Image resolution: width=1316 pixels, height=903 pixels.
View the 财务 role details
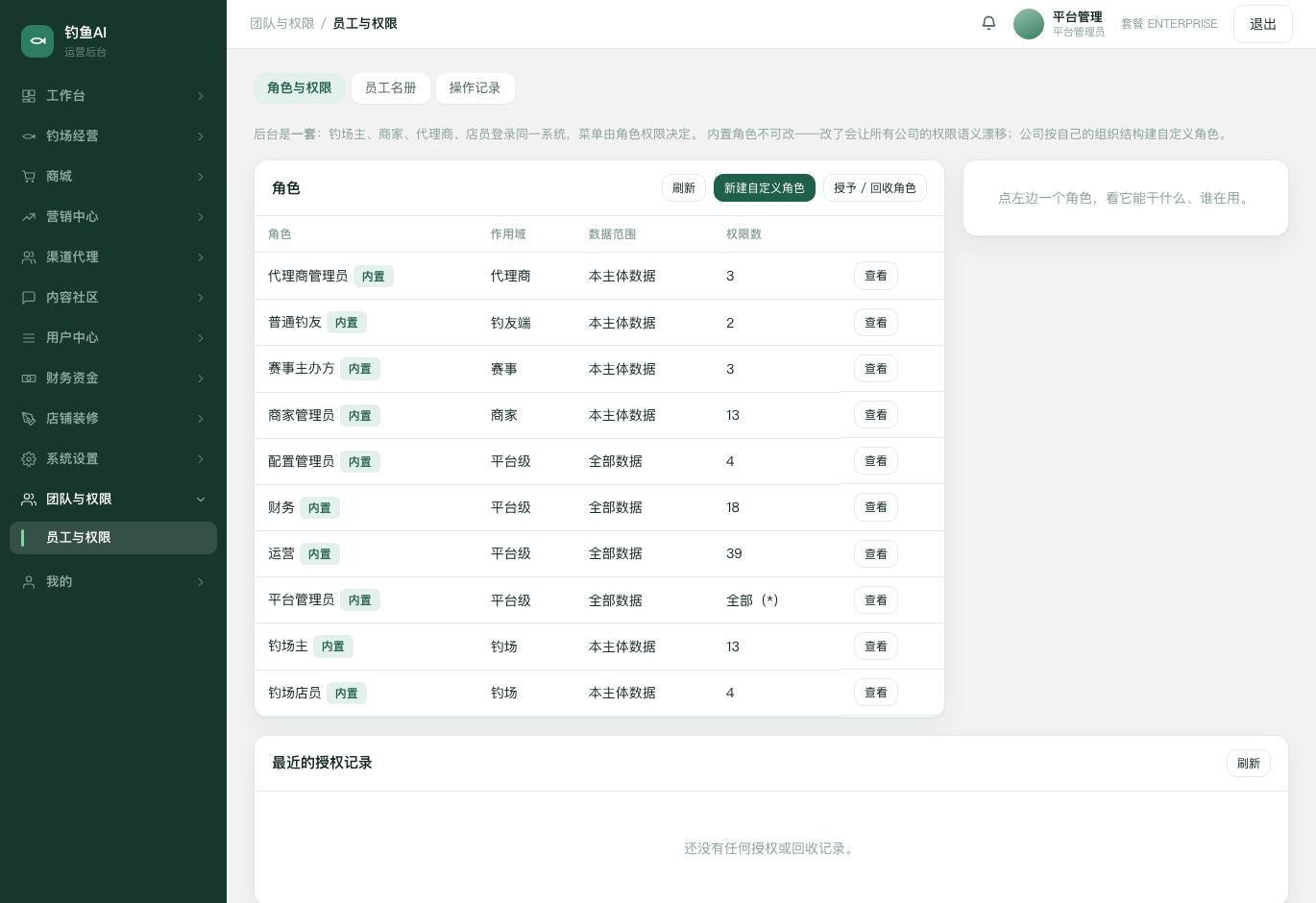(x=876, y=507)
